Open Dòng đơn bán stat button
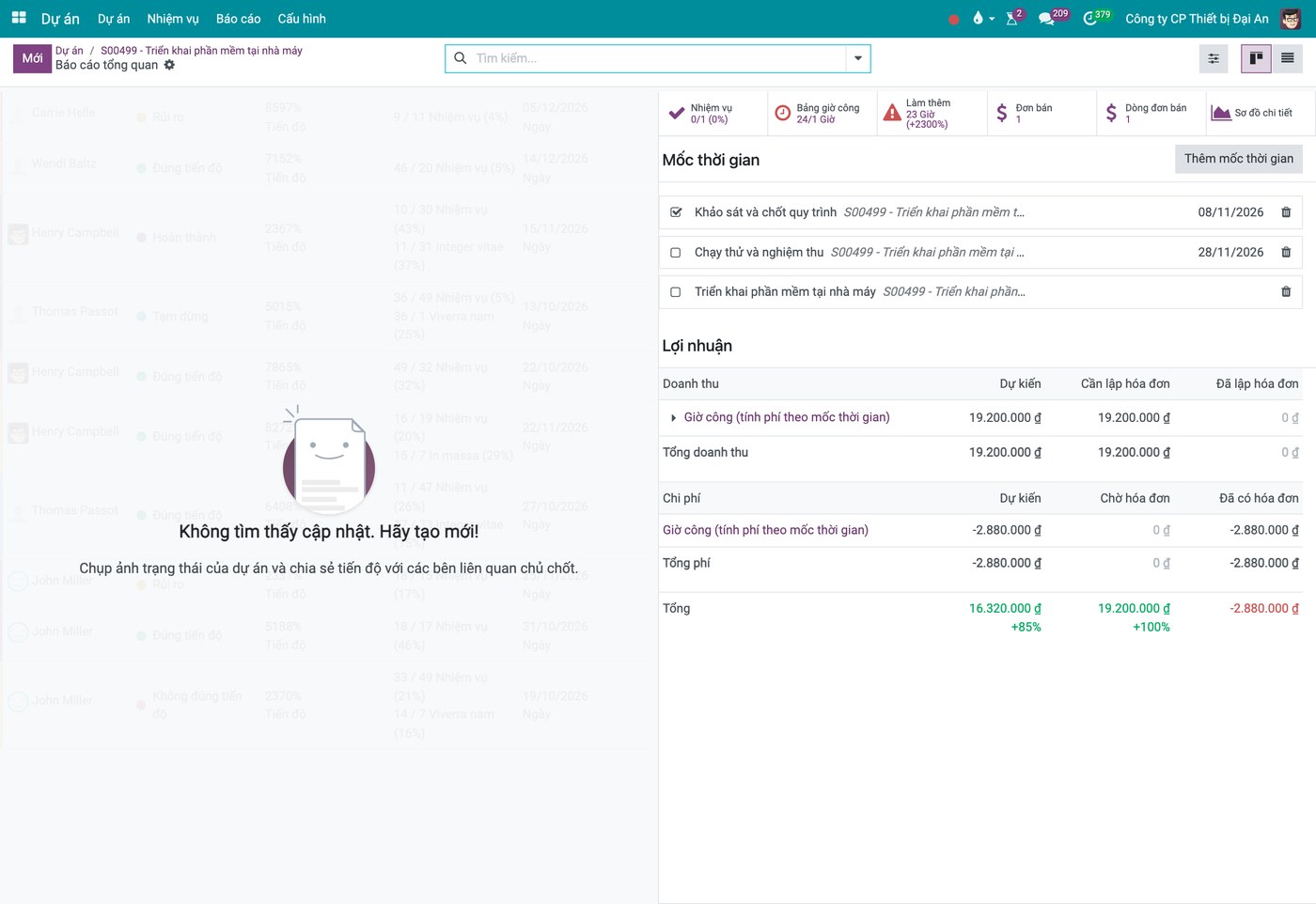This screenshot has width=1316, height=904. tap(1151, 114)
